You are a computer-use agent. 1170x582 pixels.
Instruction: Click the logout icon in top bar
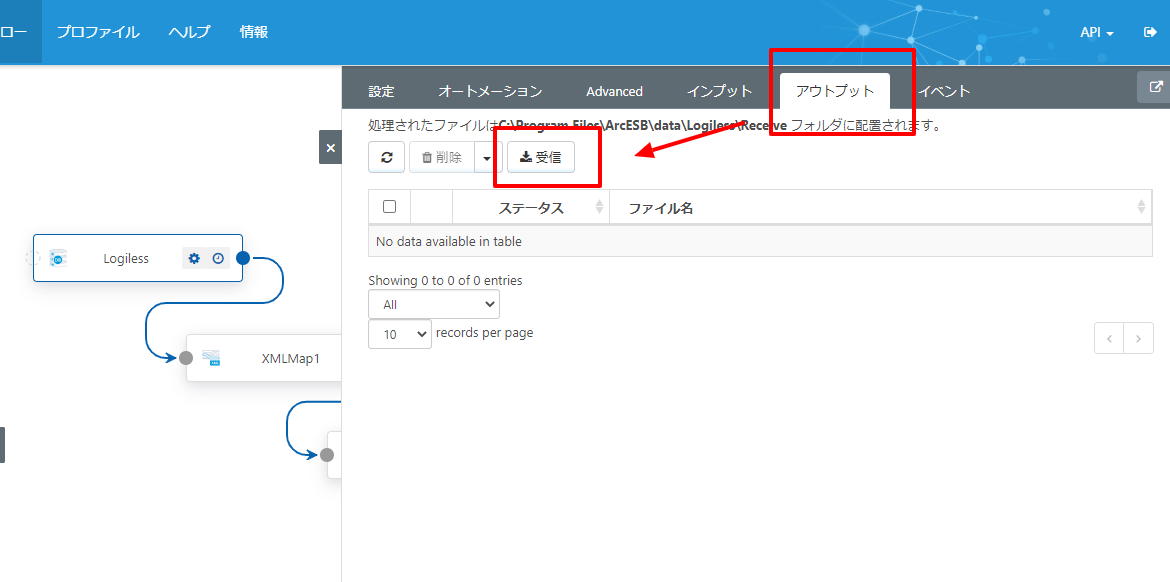(x=1150, y=32)
